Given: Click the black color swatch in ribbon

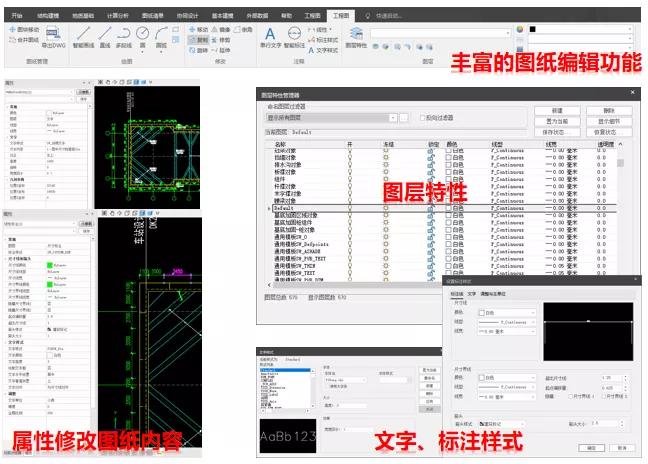Looking at the screenshot, I should 532,29.
